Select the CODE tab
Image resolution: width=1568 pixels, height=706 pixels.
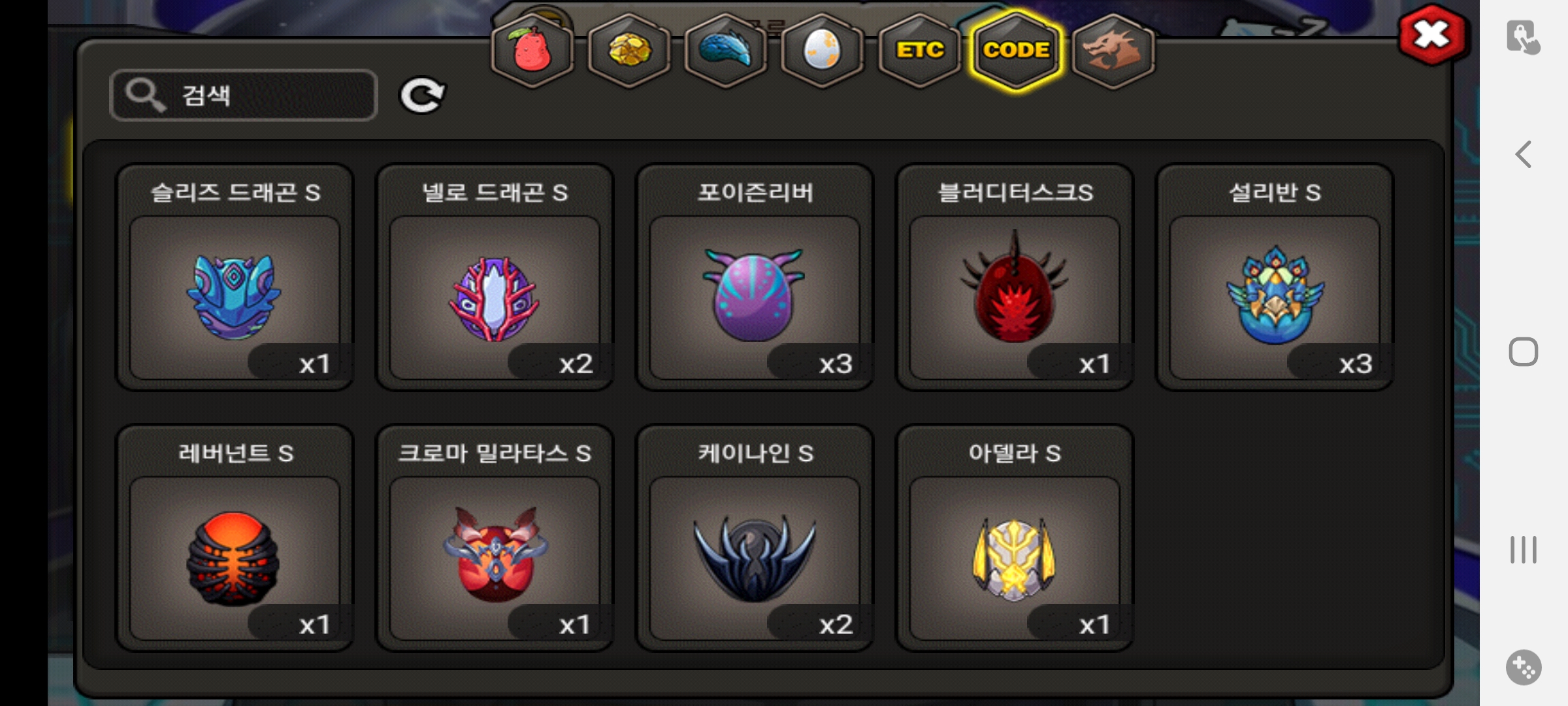[x=1016, y=51]
